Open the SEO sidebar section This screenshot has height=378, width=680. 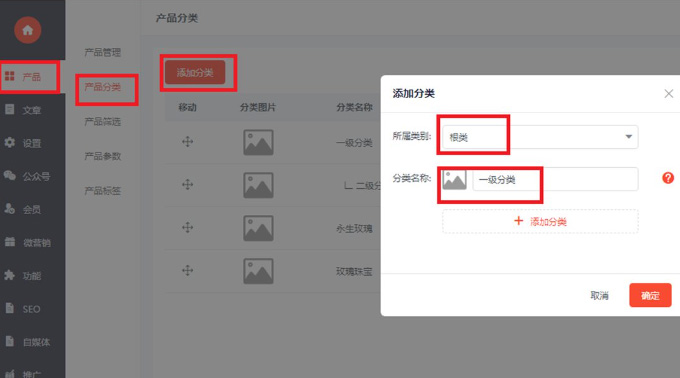pyautogui.click(x=31, y=309)
